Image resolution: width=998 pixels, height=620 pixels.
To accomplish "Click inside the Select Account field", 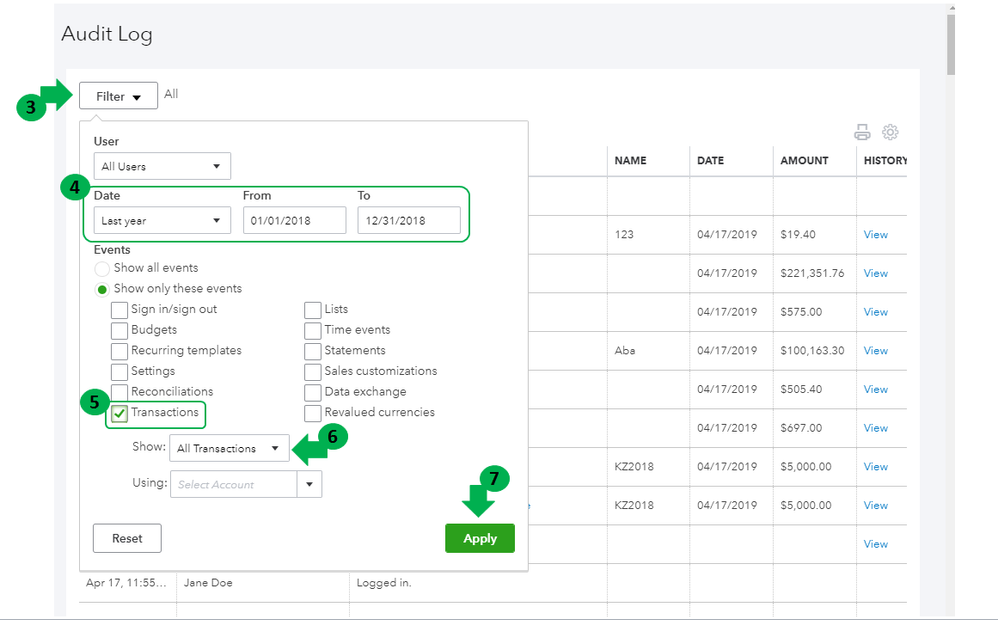I will click(234, 484).
